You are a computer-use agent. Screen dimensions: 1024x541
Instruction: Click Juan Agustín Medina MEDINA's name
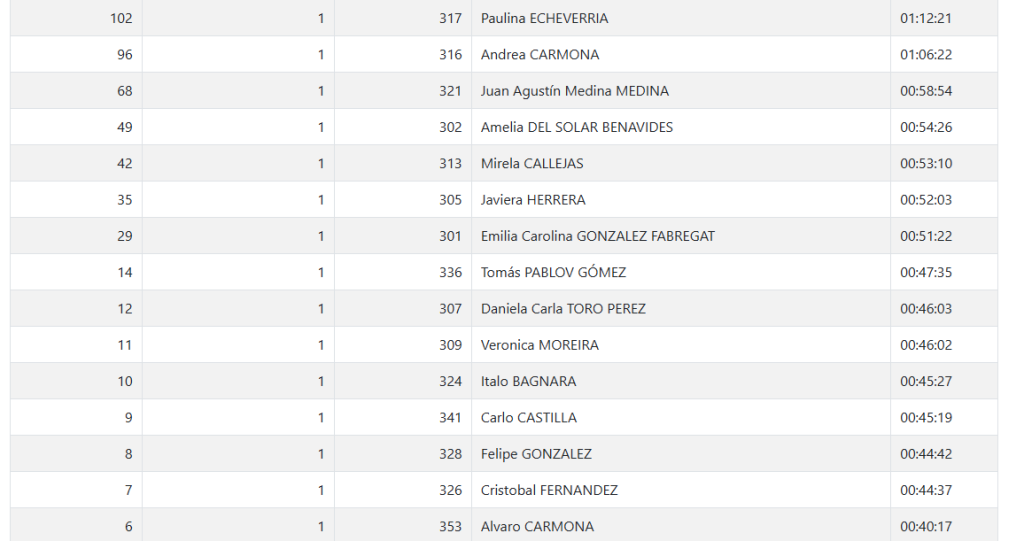[x=575, y=91]
